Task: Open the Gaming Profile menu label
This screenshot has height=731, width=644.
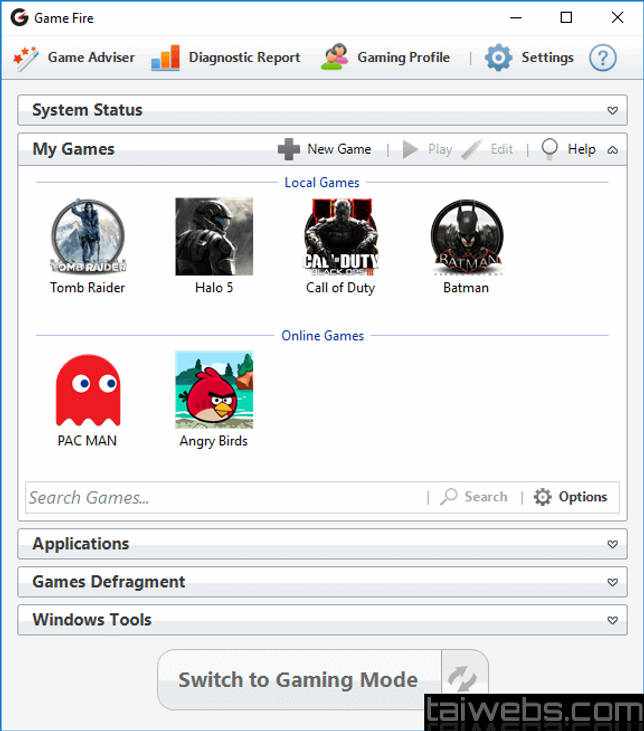Action: coord(403,57)
